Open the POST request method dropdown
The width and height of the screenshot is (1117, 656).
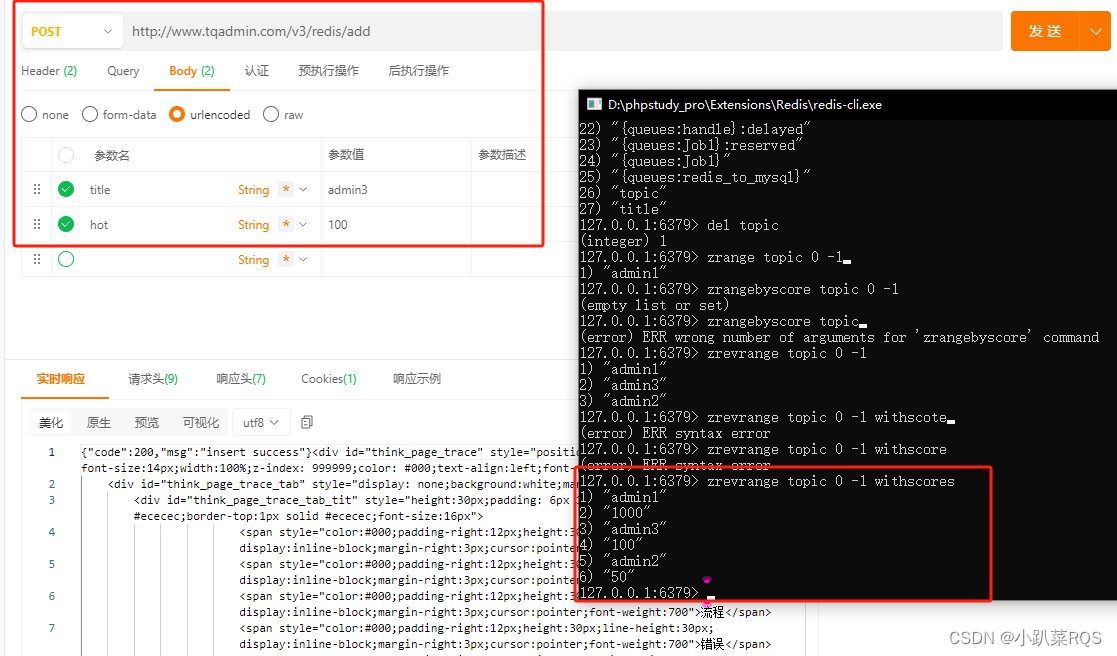tap(71, 31)
